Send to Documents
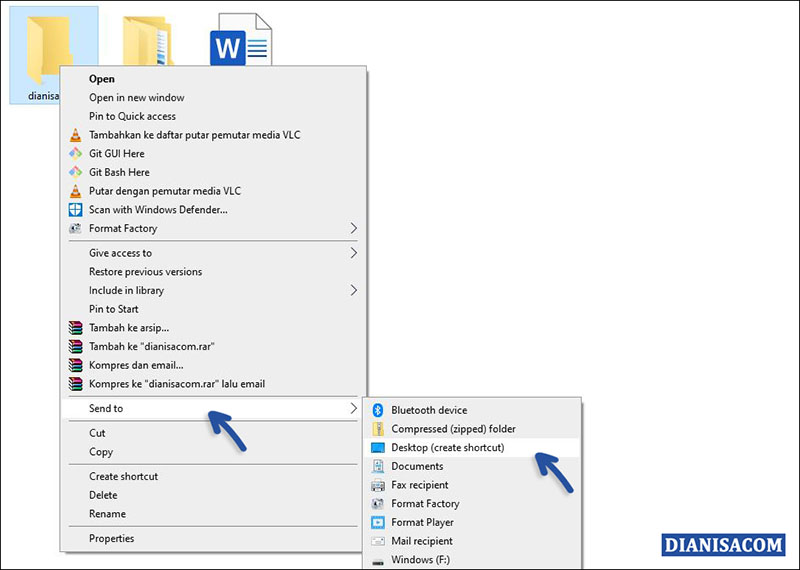The width and height of the screenshot is (800, 570). tap(472, 466)
